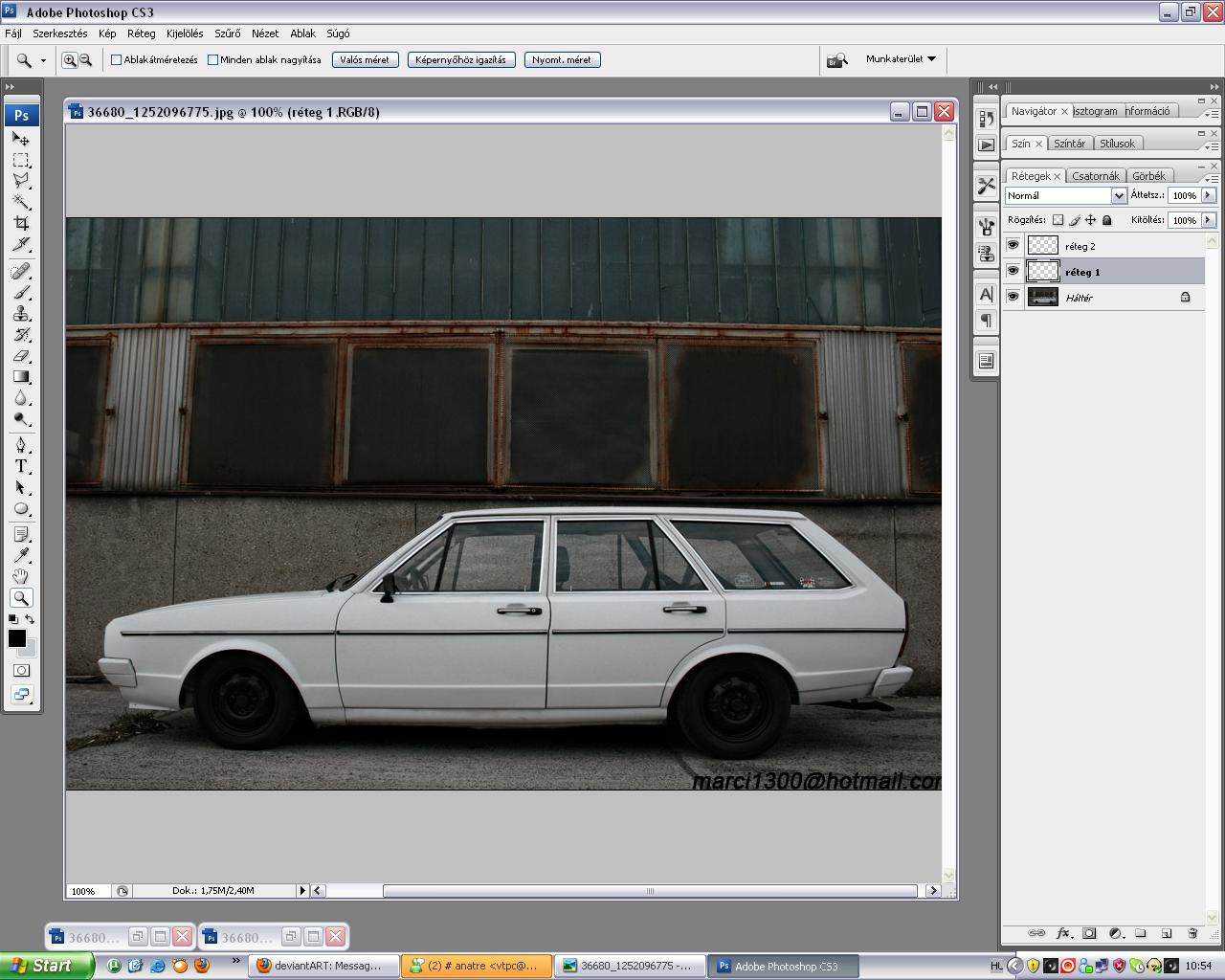The image size is (1225, 980).
Task: Select the Gradient tool
Action: [21, 377]
